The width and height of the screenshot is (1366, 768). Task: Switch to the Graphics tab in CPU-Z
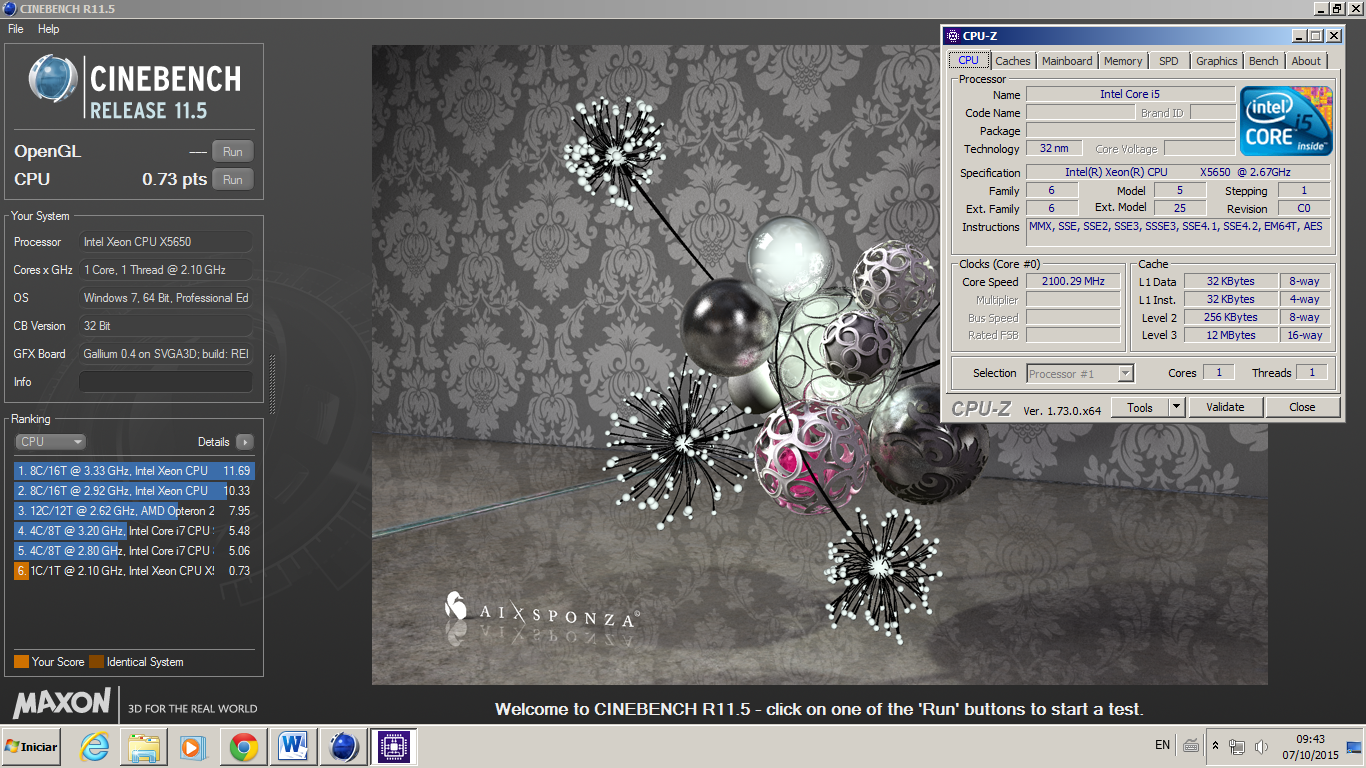[x=1216, y=61]
